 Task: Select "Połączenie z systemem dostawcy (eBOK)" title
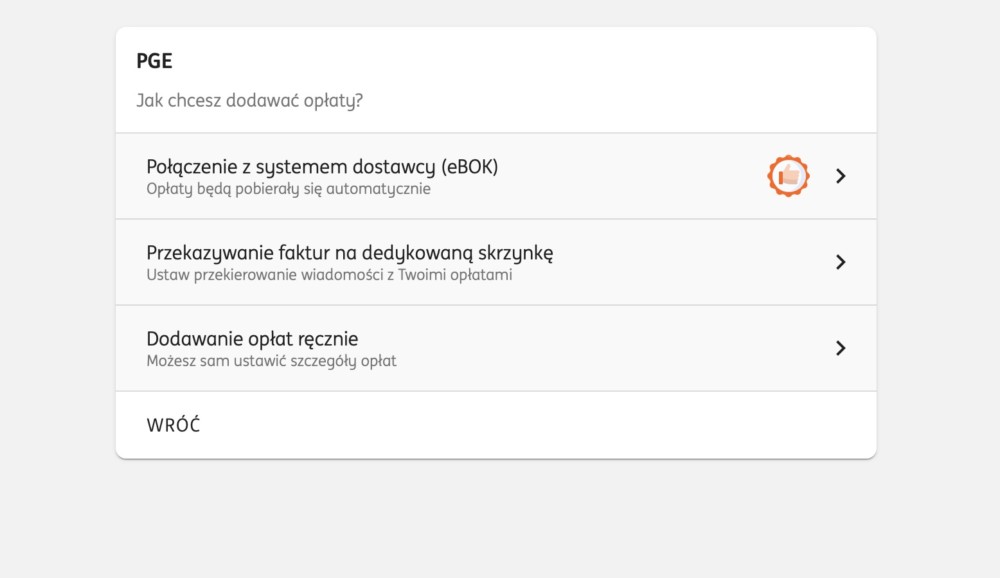tap(322, 167)
